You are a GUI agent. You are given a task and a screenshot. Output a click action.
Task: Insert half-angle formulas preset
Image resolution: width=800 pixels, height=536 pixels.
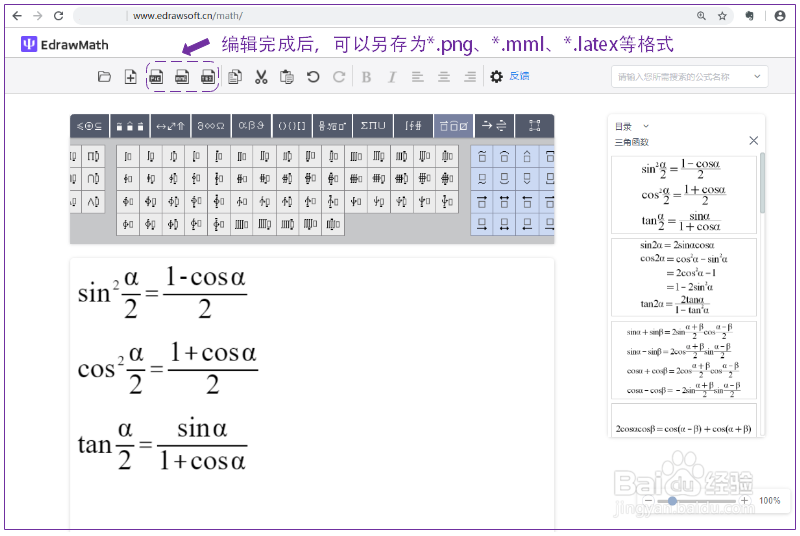click(684, 195)
